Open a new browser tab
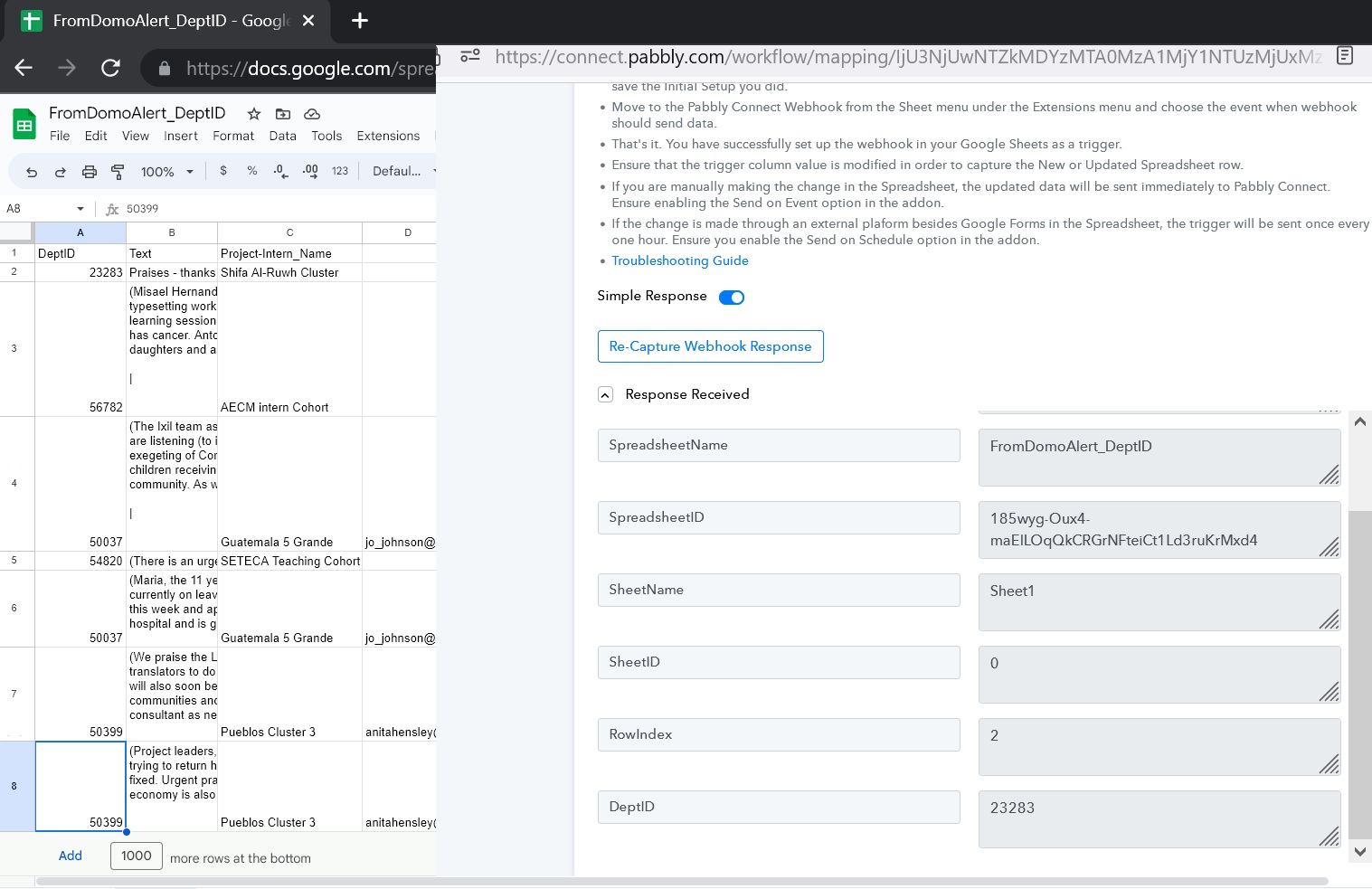 coord(360,21)
